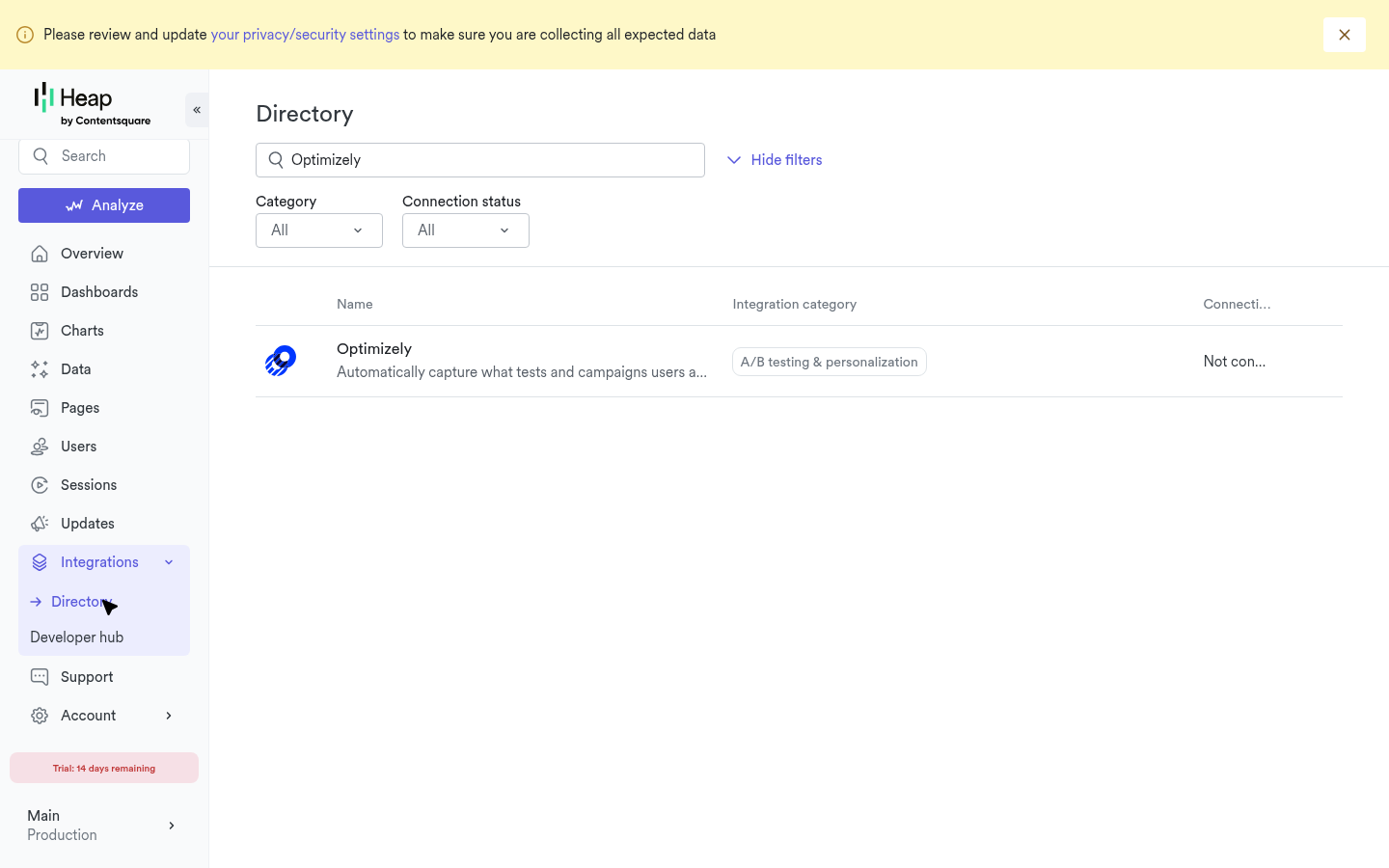Click the info icon in the yellow banner
The height and width of the screenshot is (868, 1389).
coord(25,35)
